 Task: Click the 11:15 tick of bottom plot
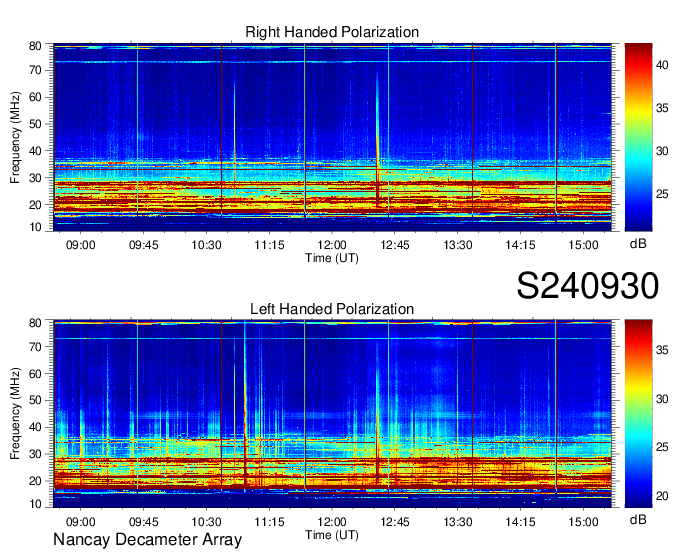269,522
